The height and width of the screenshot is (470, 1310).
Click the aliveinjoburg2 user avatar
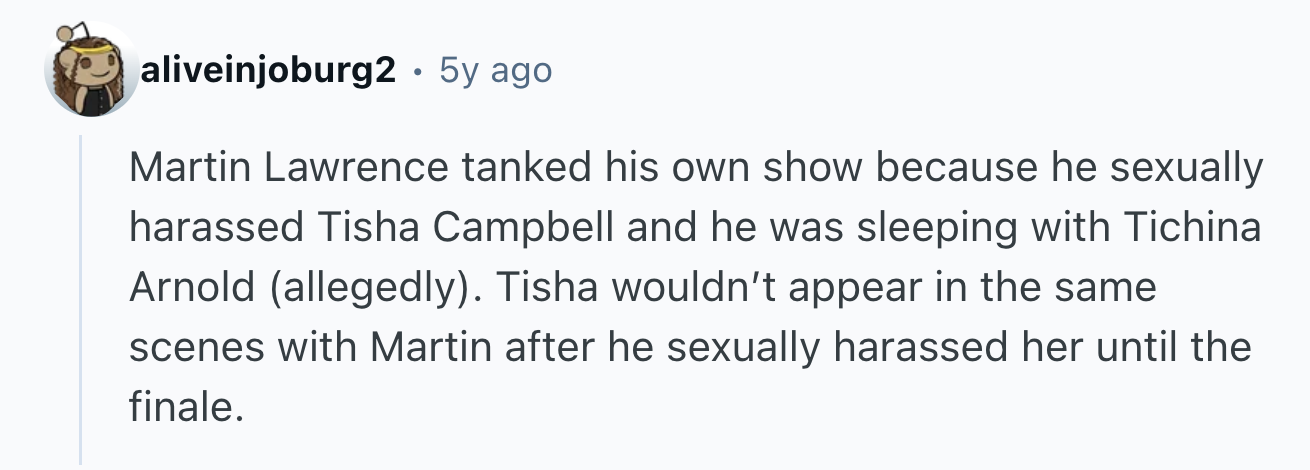91,71
